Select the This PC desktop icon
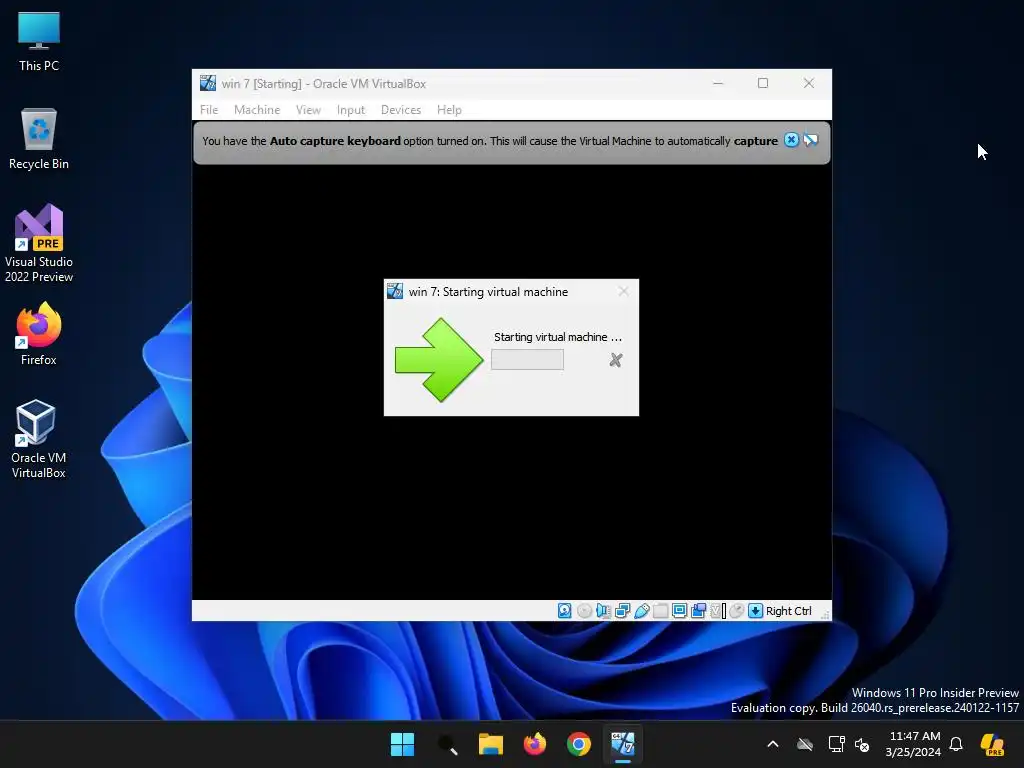This screenshot has width=1024, height=768. (39, 41)
